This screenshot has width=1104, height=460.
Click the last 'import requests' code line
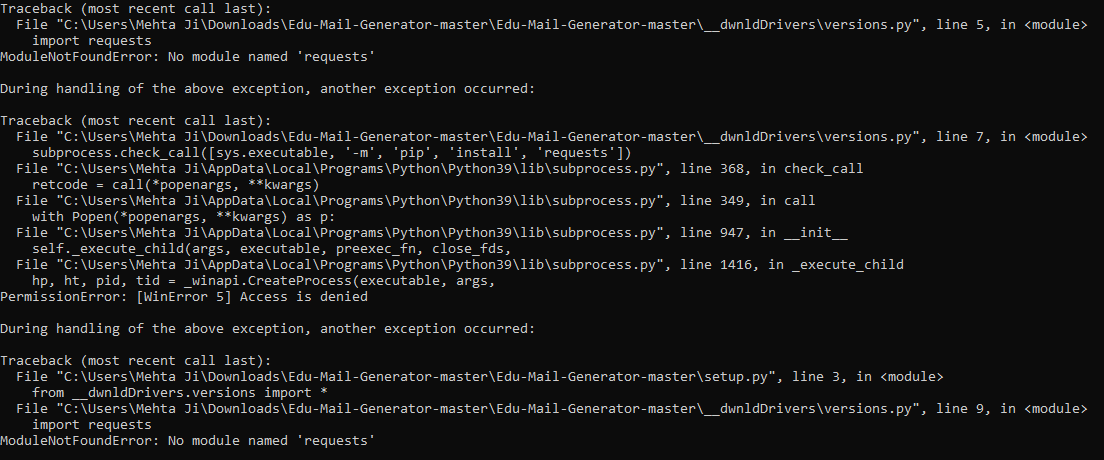click(x=92, y=424)
